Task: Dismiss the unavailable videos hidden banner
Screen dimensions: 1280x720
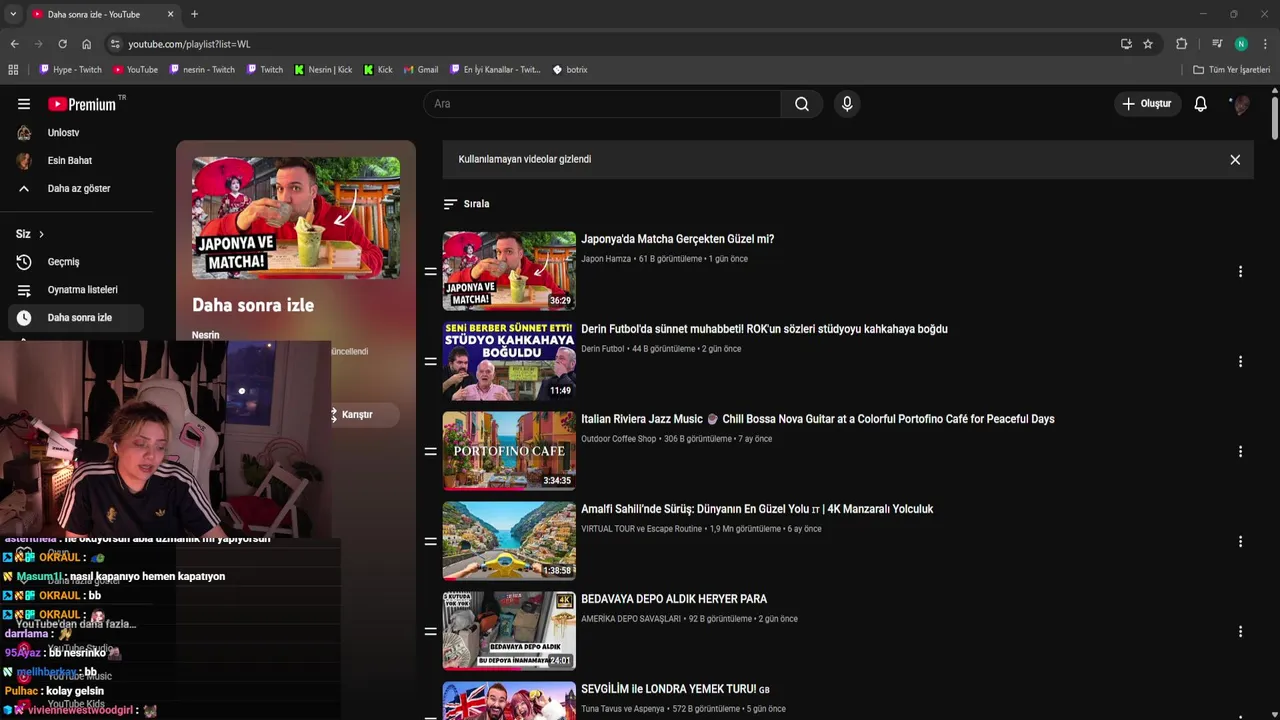Action: click(x=1235, y=160)
